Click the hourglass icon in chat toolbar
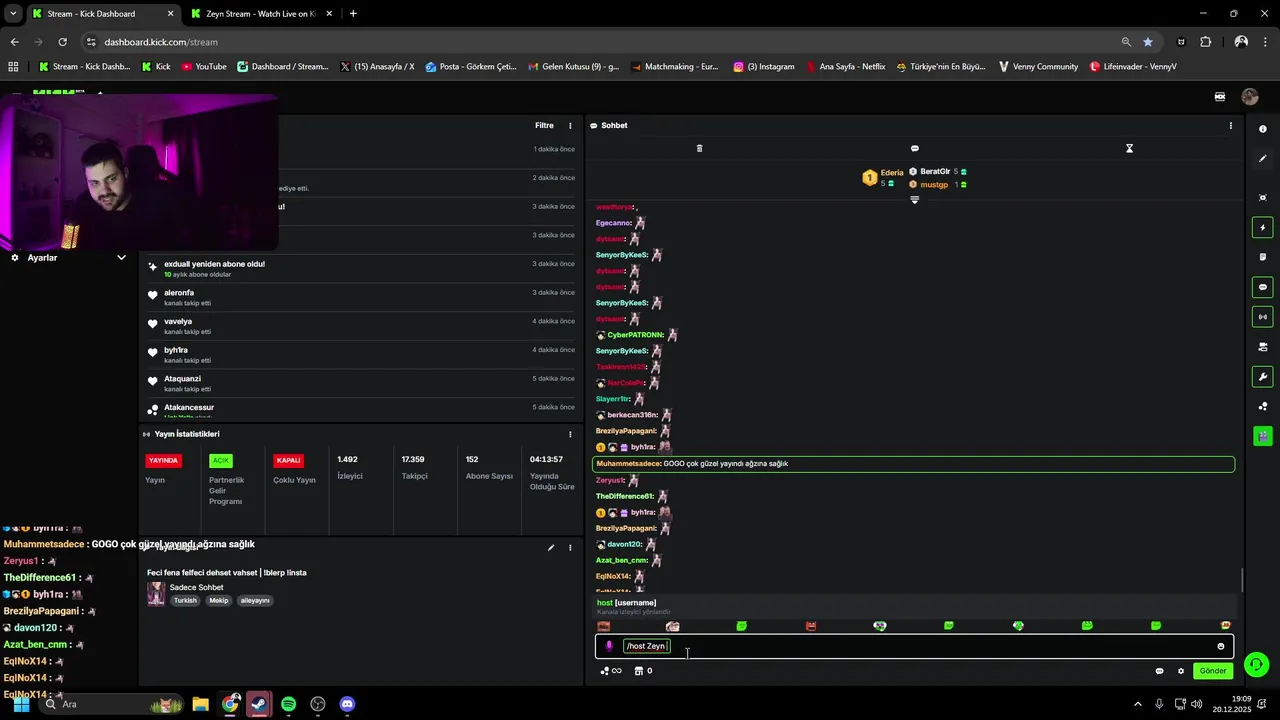Screen dimensions: 1280x720 (1129, 148)
